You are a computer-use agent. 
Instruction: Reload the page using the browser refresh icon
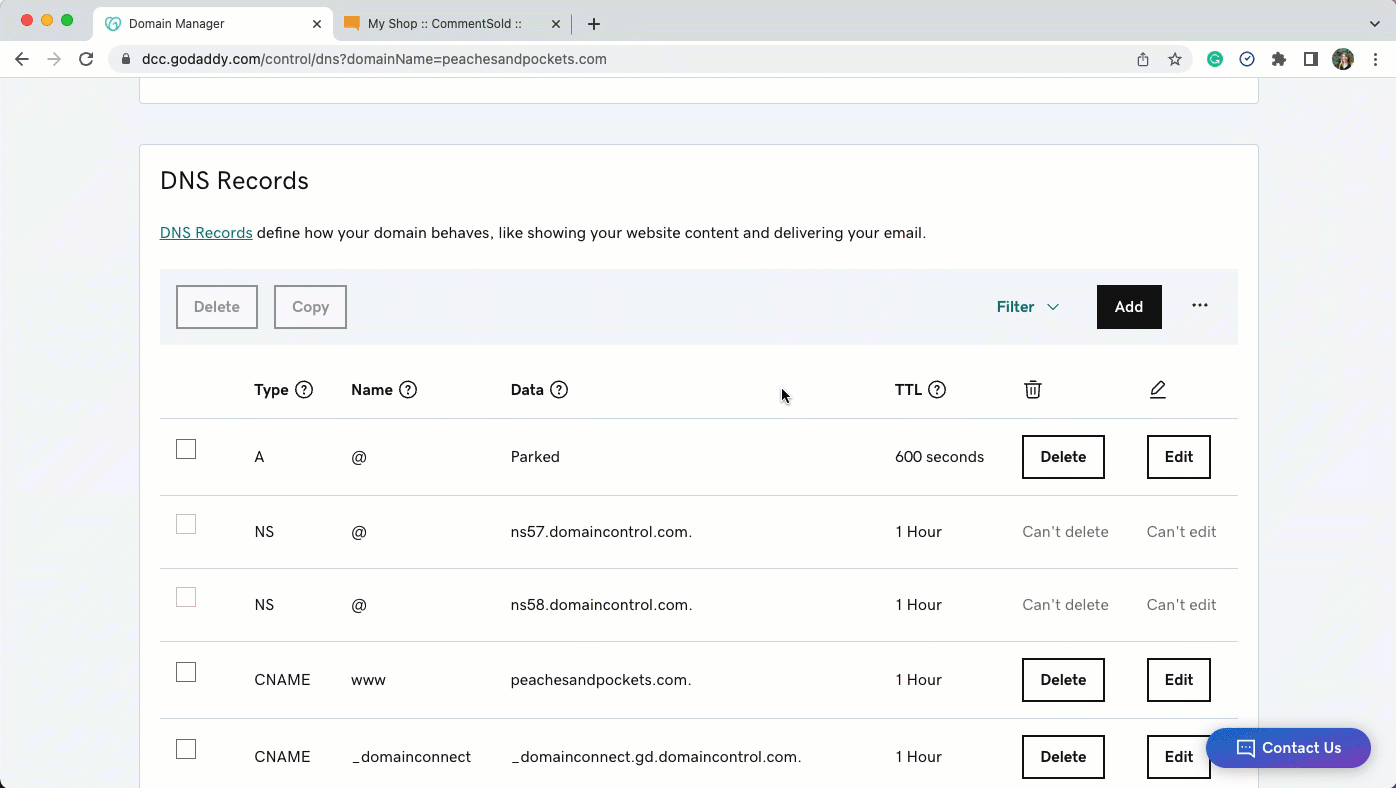click(86, 59)
